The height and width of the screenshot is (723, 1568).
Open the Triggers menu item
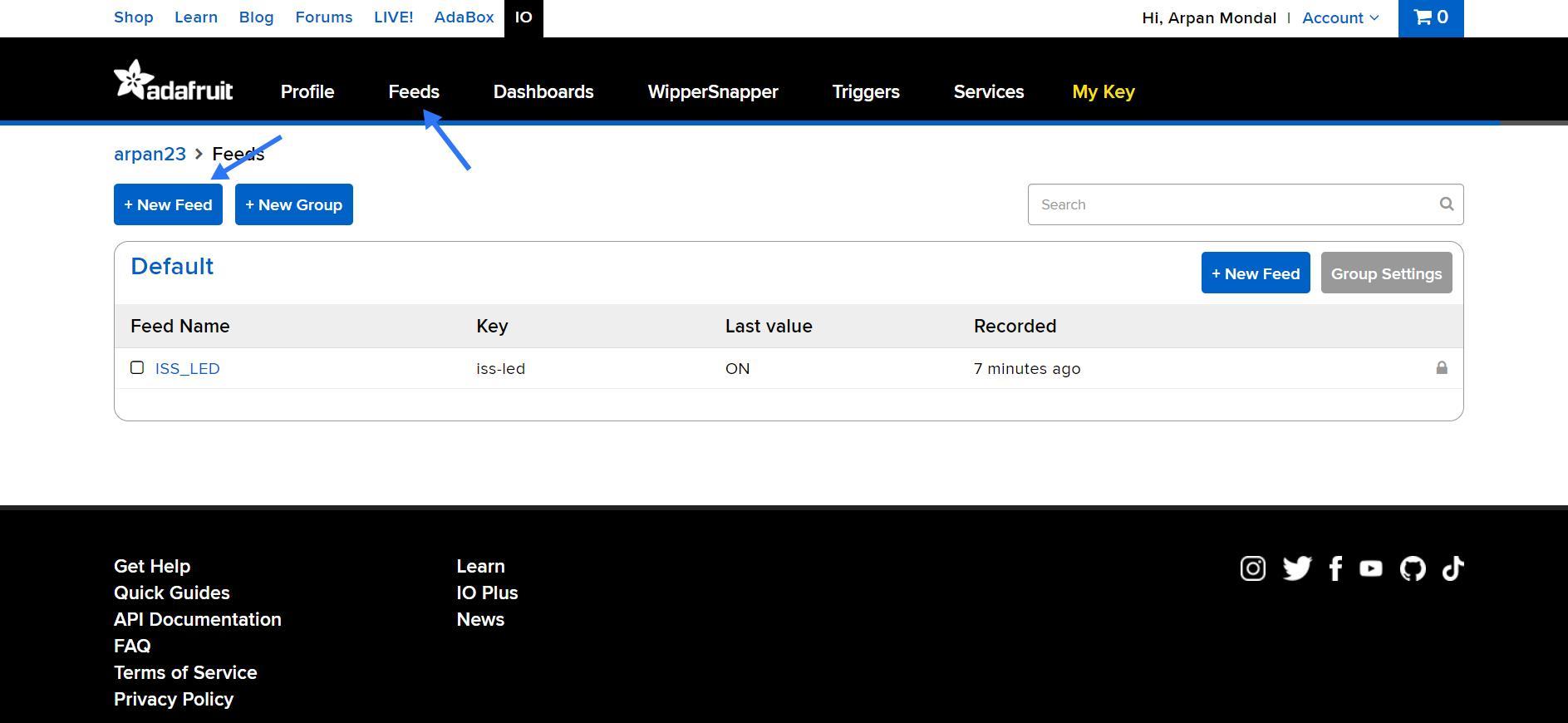click(x=866, y=91)
